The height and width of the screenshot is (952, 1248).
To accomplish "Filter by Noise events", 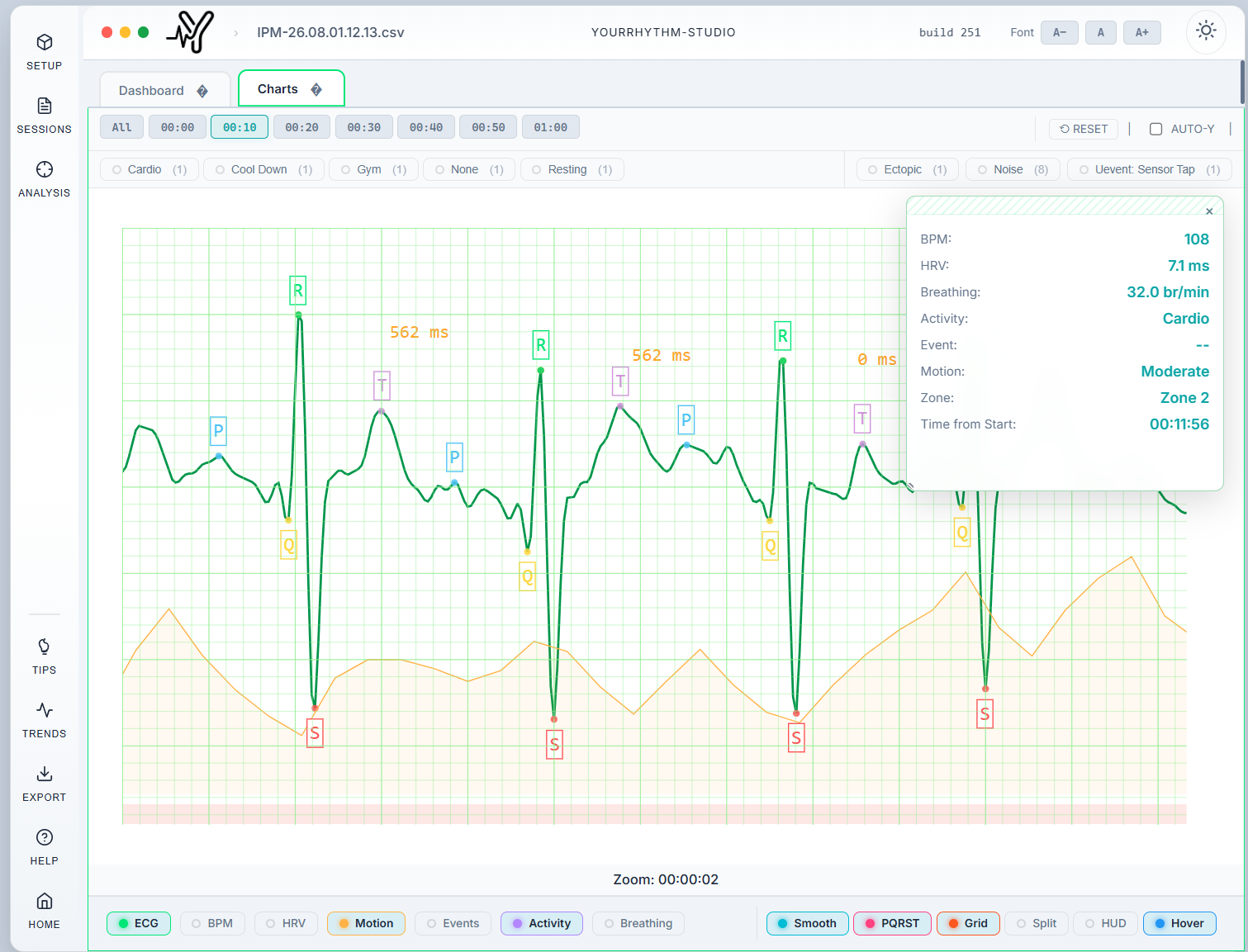I will pos(1013,169).
